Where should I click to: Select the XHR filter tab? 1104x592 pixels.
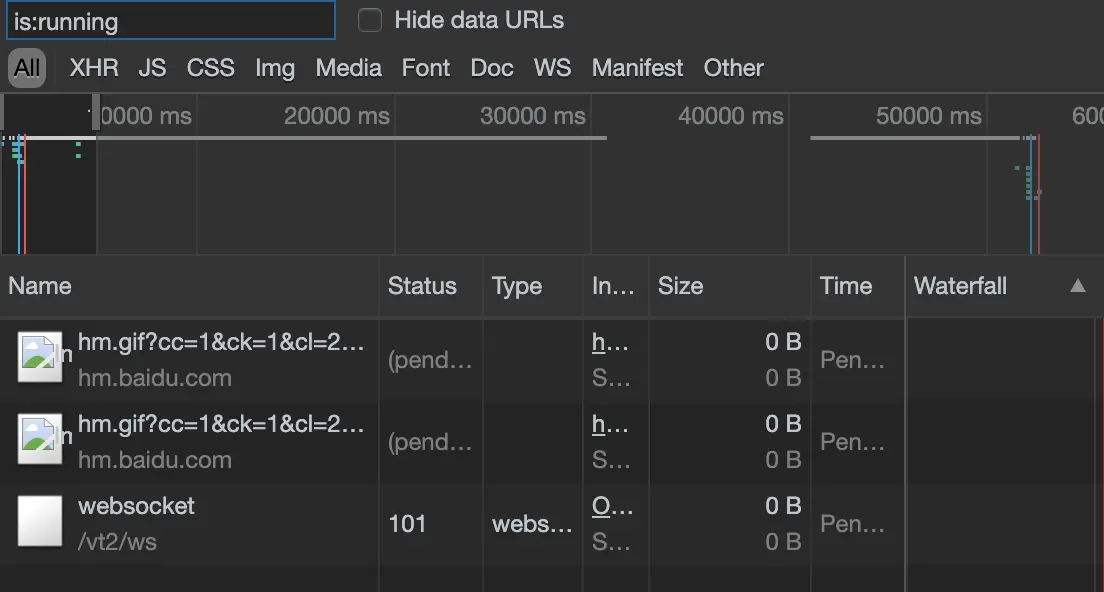point(94,68)
